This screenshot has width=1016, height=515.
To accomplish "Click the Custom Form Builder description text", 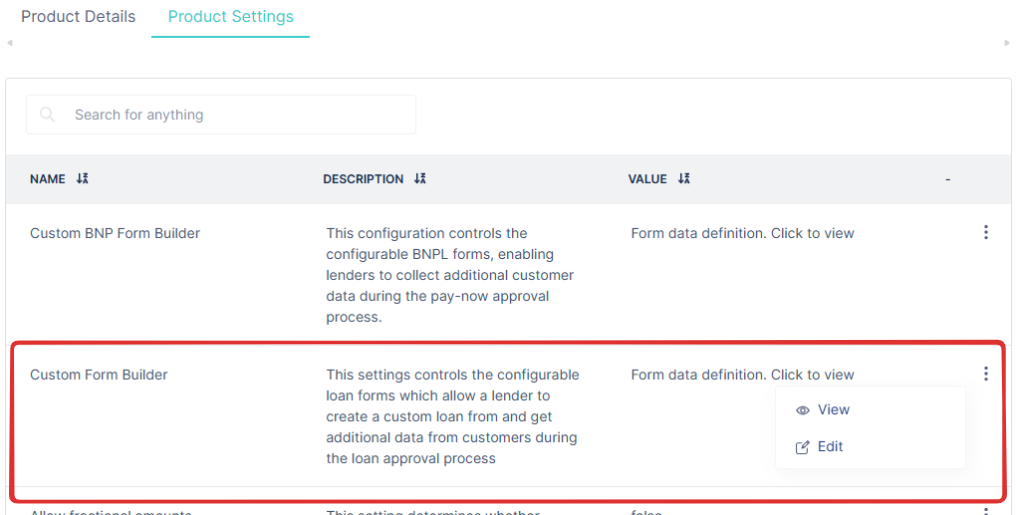I will pyautogui.click(x=452, y=416).
